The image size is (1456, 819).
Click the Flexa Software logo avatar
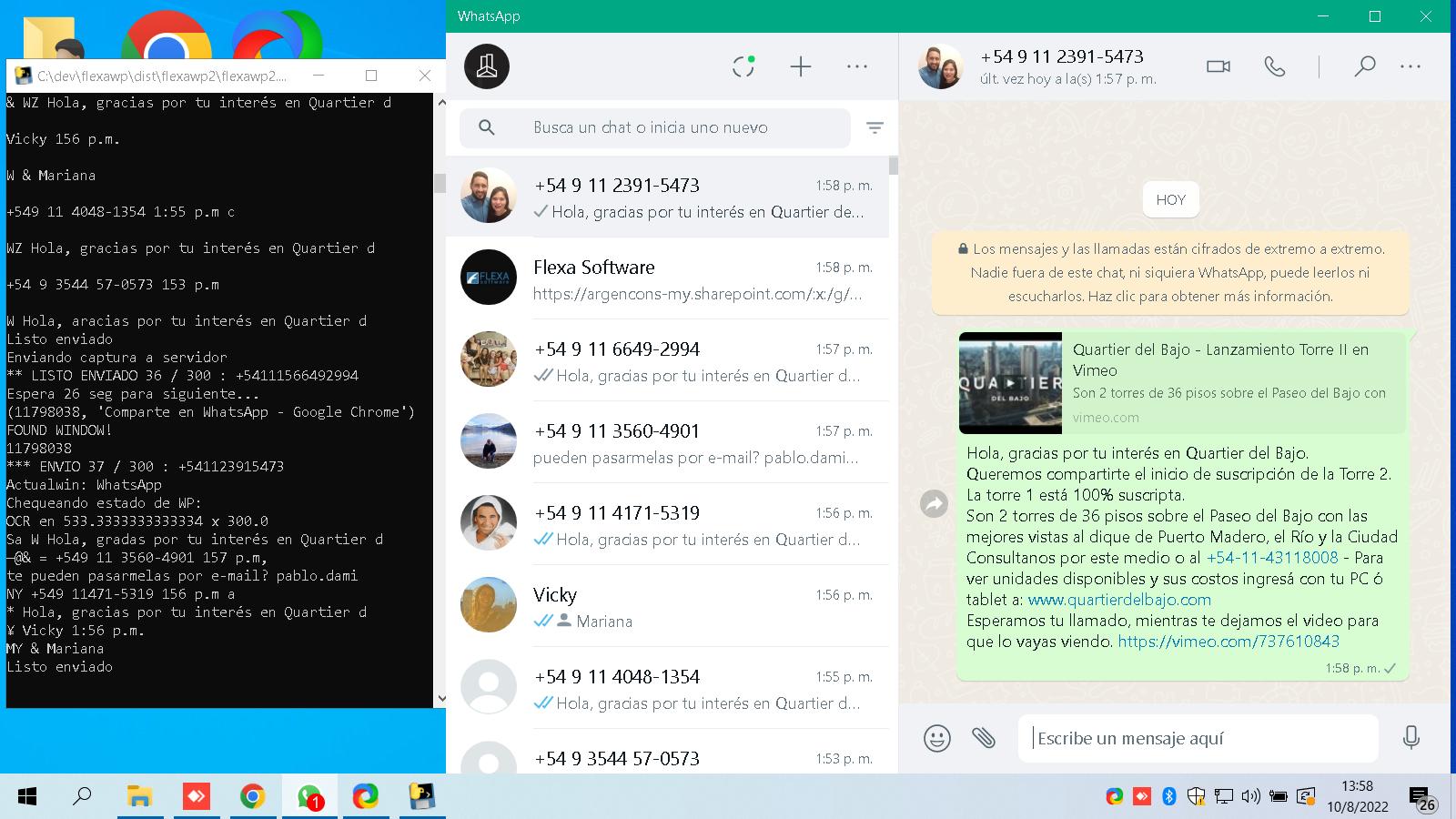coord(489,278)
